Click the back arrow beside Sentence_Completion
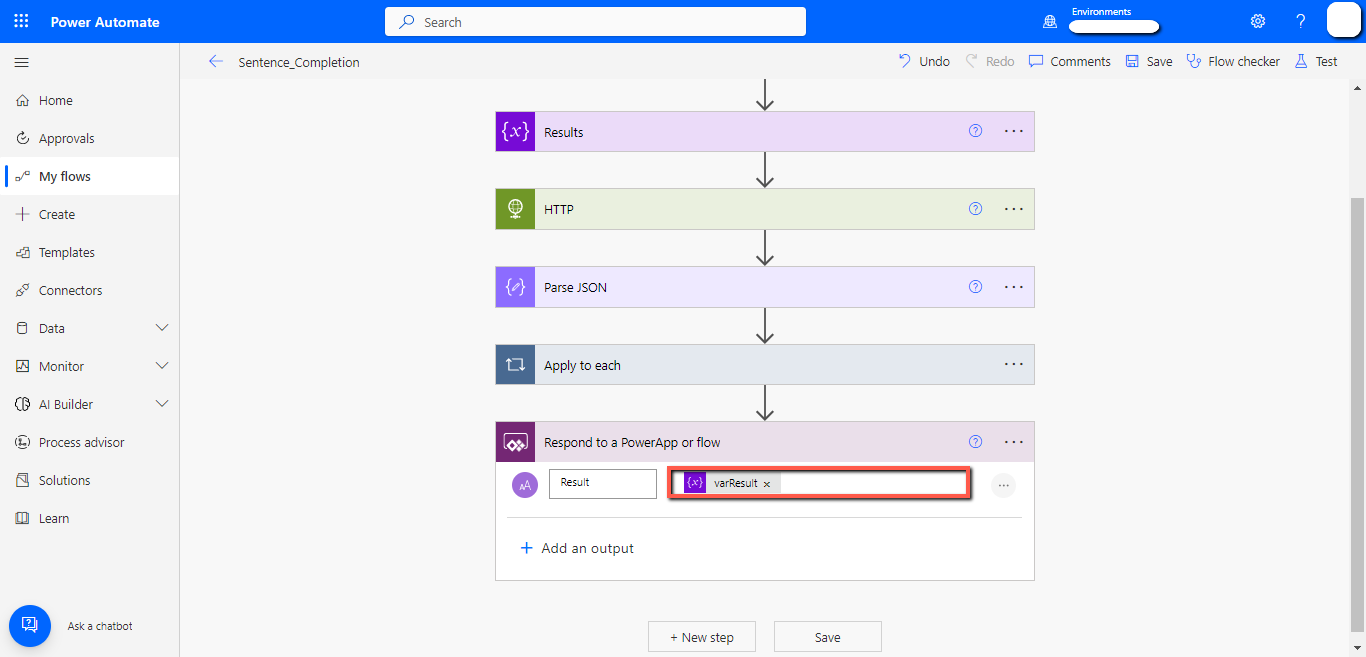Image resolution: width=1366 pixels, height=657 pixels. (x=215, y=61)
